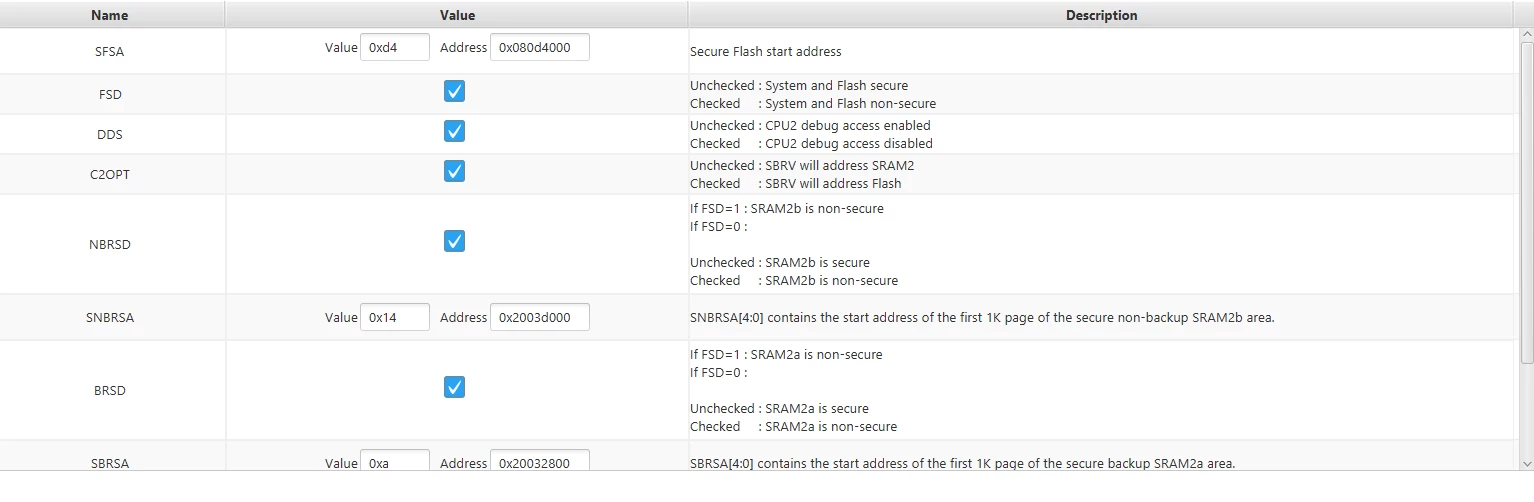Click the SFSA Address field 0x080d4000
Viewport: 1534px width, 502px height.
[x=540, y=47]
